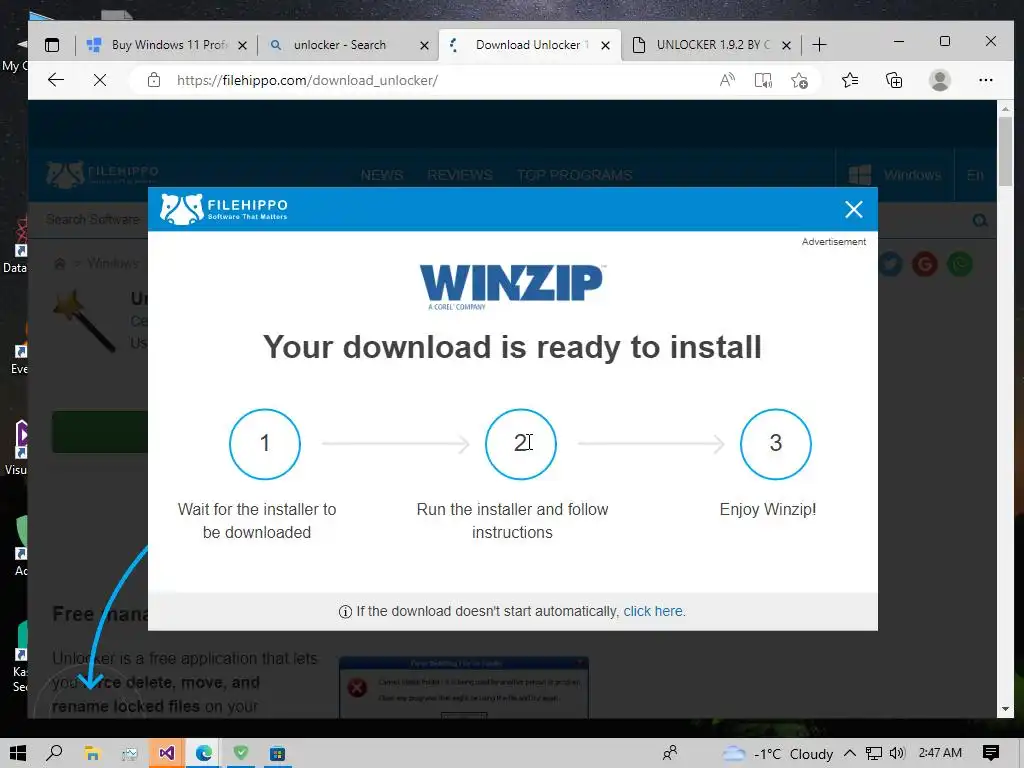Open the weather widget showing -1°C Cloudy
The width and height of the screenshot is (1024, 768).
coord(777,754)
